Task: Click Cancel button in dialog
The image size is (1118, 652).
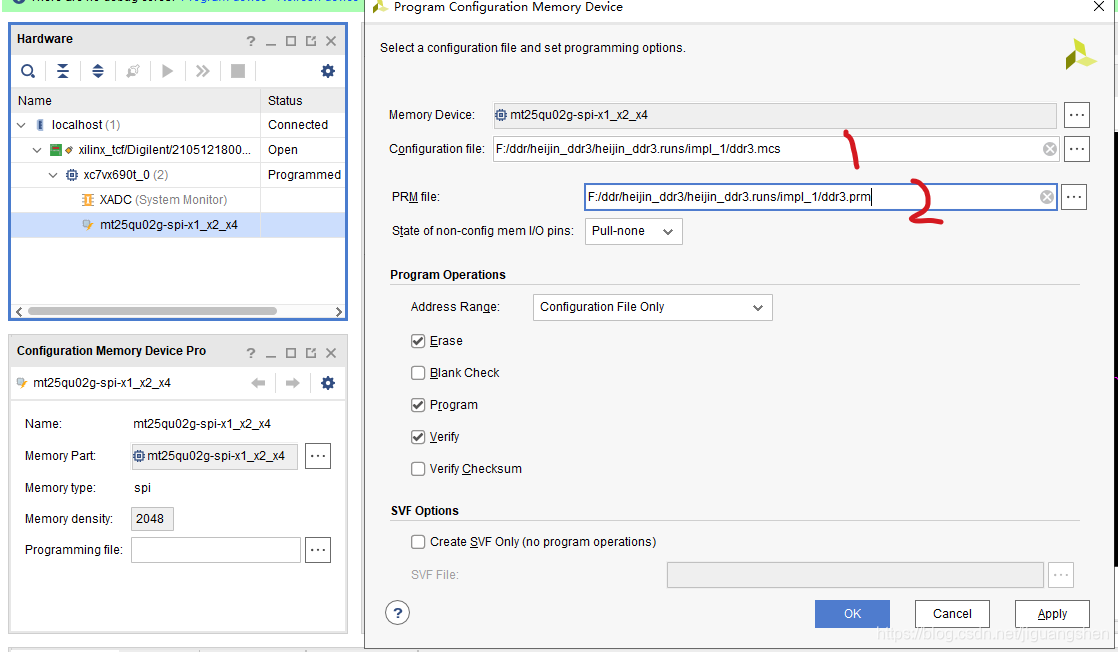Action: 952,613
